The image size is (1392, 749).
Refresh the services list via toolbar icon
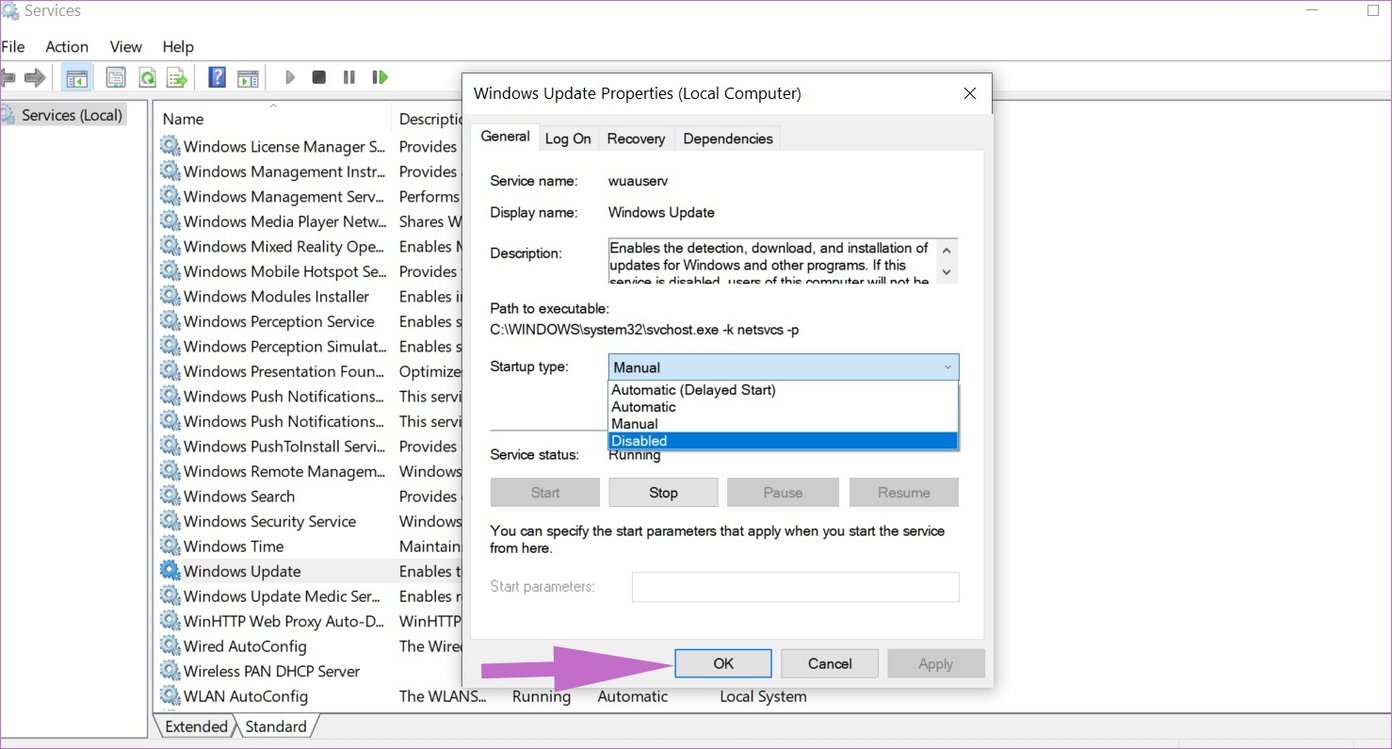pyautogui.click(x=147, y=77)
